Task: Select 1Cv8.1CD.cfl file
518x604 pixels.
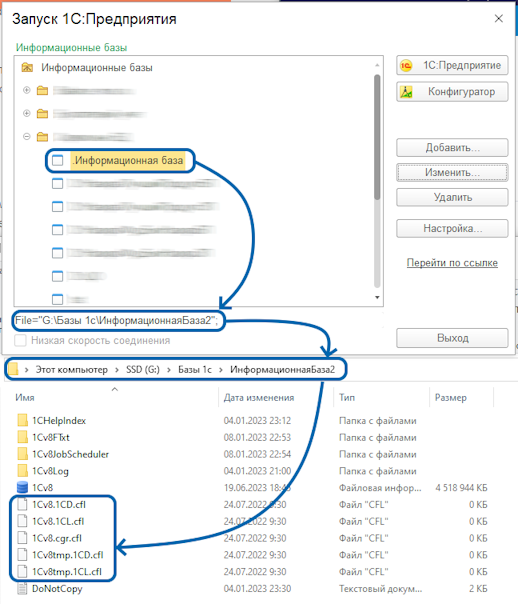Action: [59, 505]
